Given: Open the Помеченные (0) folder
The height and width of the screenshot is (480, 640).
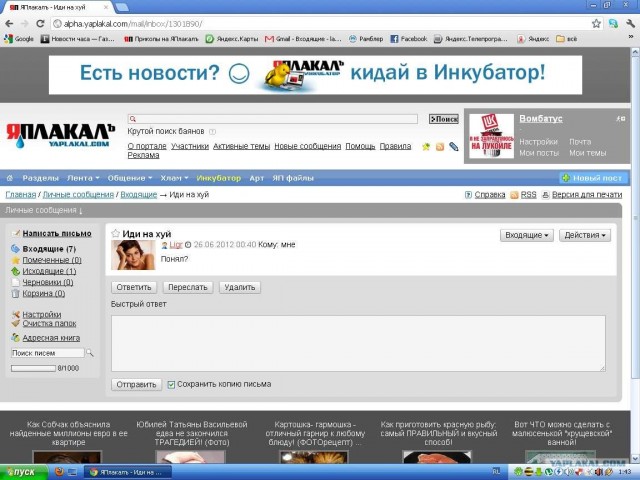Looking at the screenshot, I should coord(52,260).
